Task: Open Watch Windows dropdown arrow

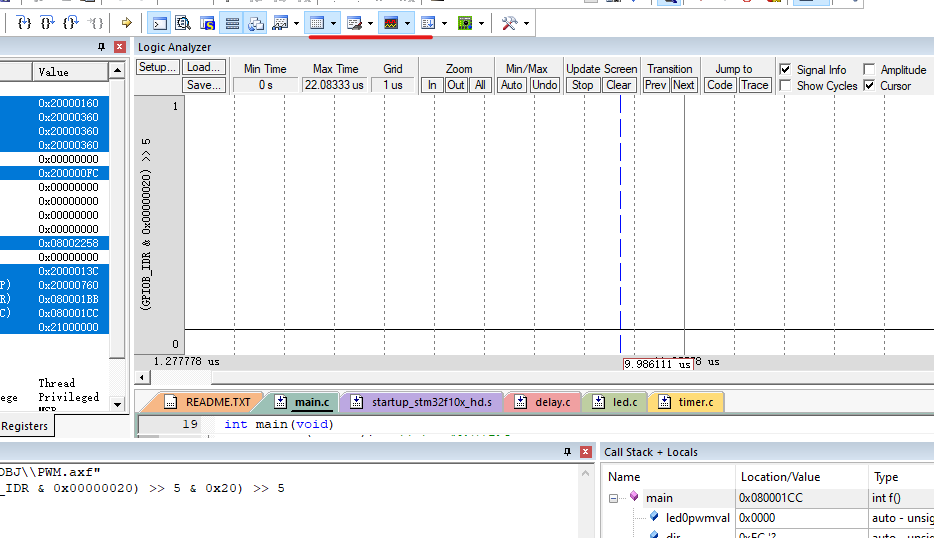Action: pos(296,24)
